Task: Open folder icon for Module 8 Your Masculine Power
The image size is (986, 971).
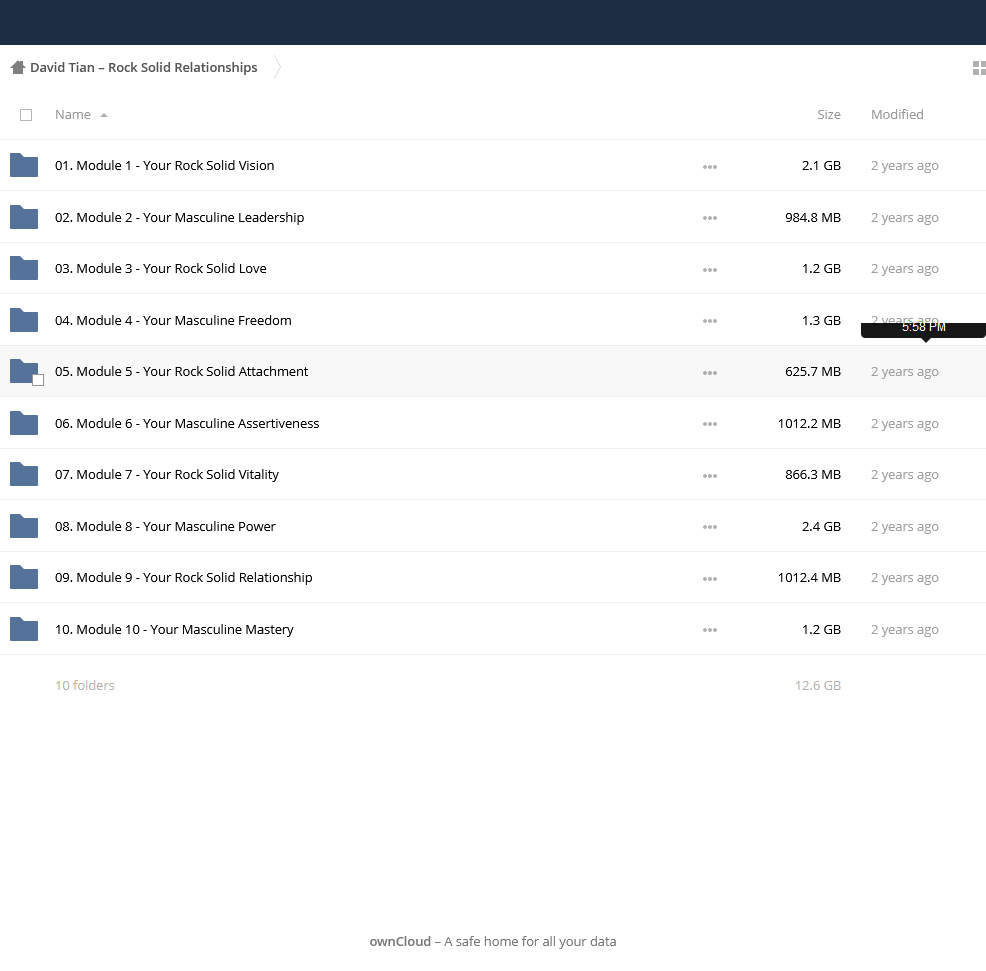Action: pyautogui.click(x=24, y=526)
